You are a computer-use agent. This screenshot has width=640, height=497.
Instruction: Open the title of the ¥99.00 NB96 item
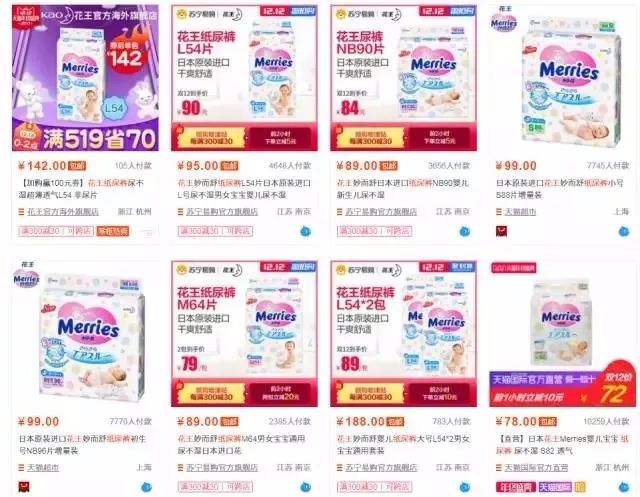tap(82, 445)
